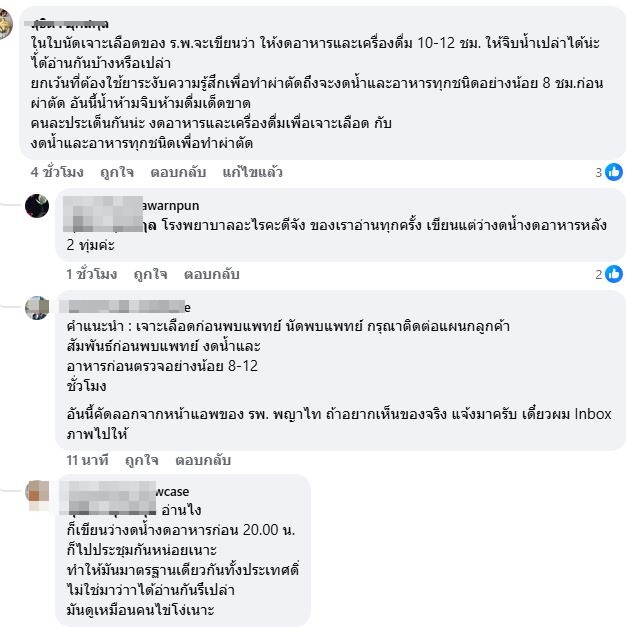
Task: Click the blurred mention before อ่านไง
Action: point(112,510)
